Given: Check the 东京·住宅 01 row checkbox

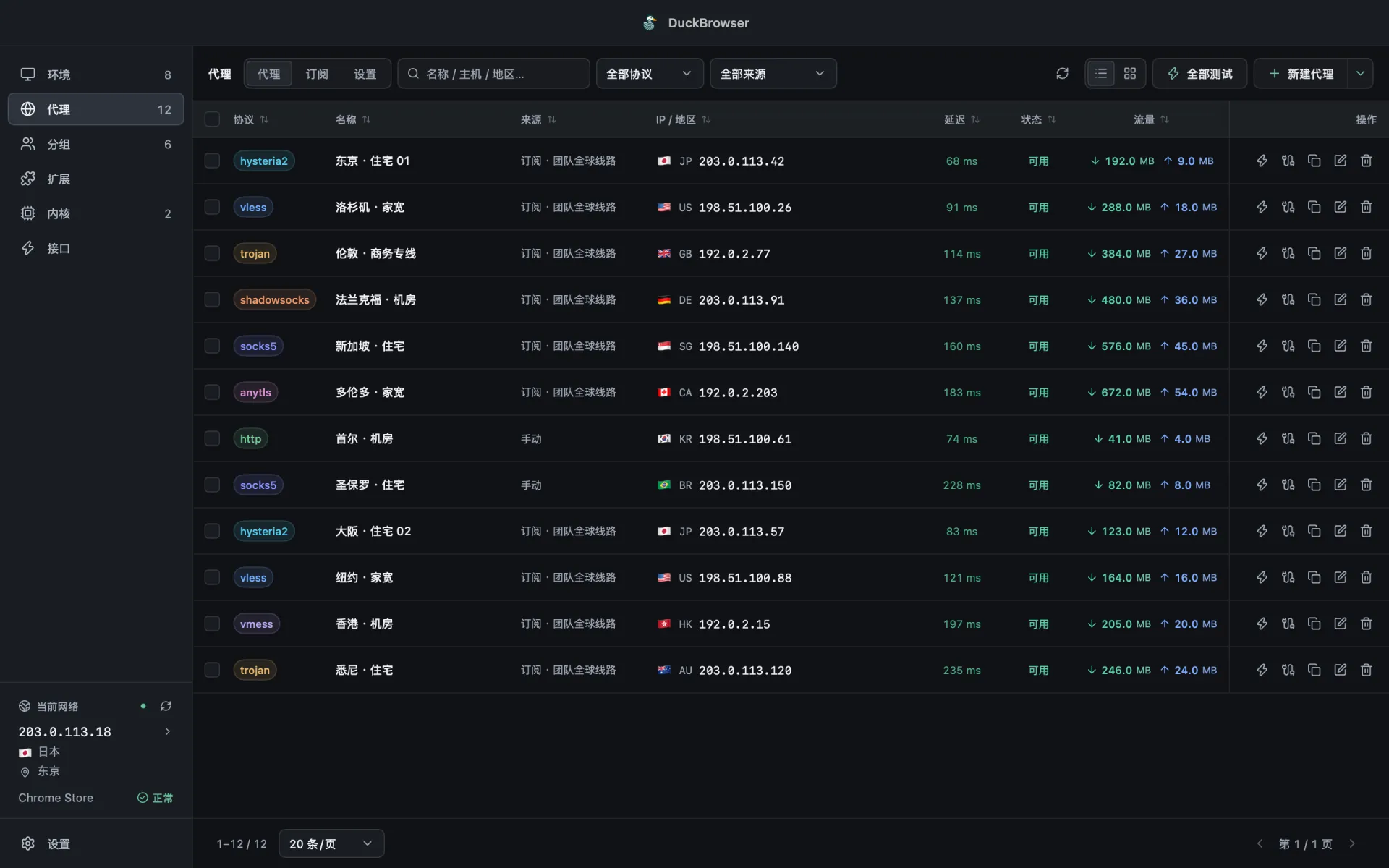Looking at the screenshot, I should (212, 161).
